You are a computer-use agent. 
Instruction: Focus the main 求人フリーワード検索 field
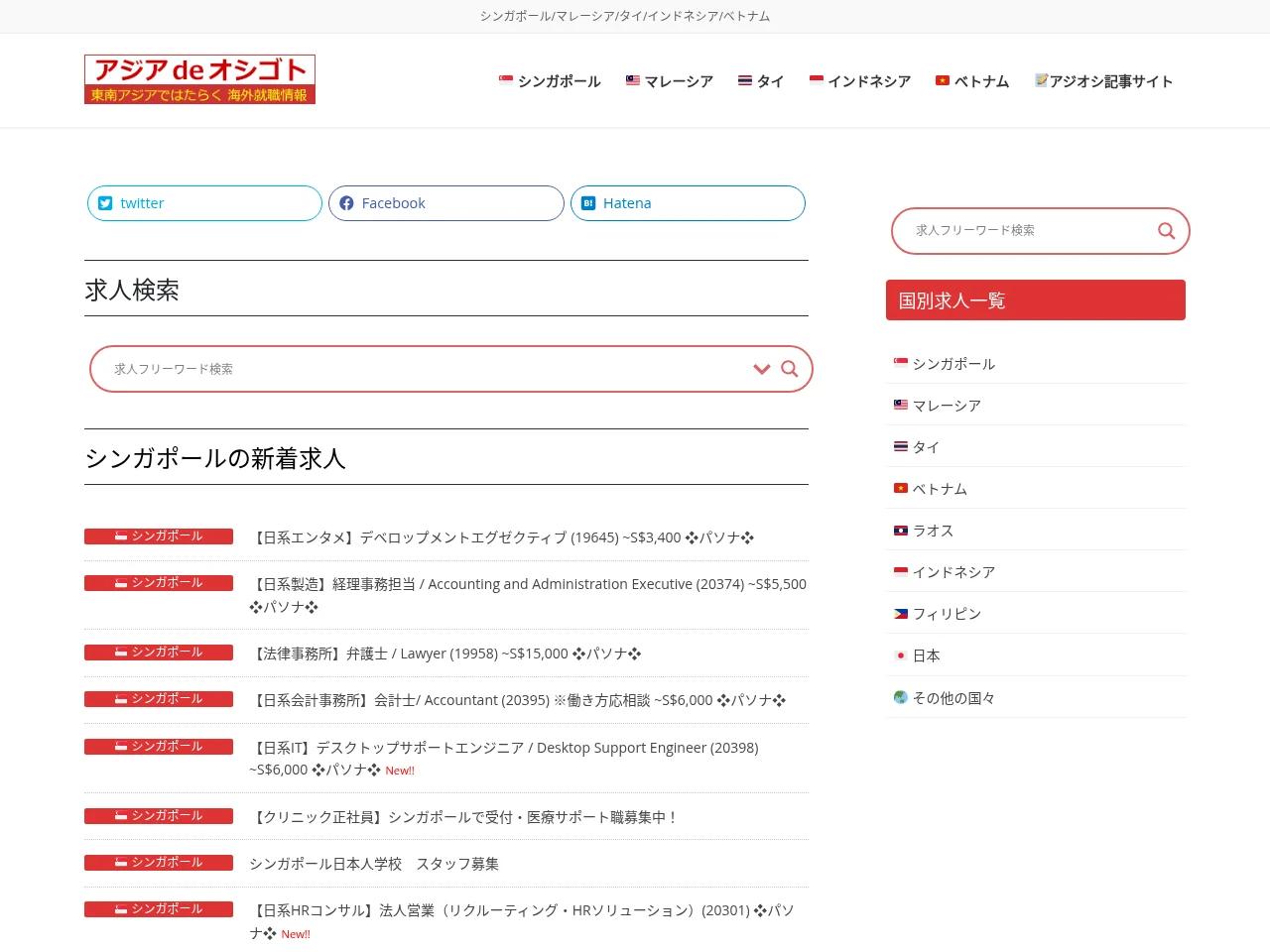pyautogui.click(x=427, y=369)
